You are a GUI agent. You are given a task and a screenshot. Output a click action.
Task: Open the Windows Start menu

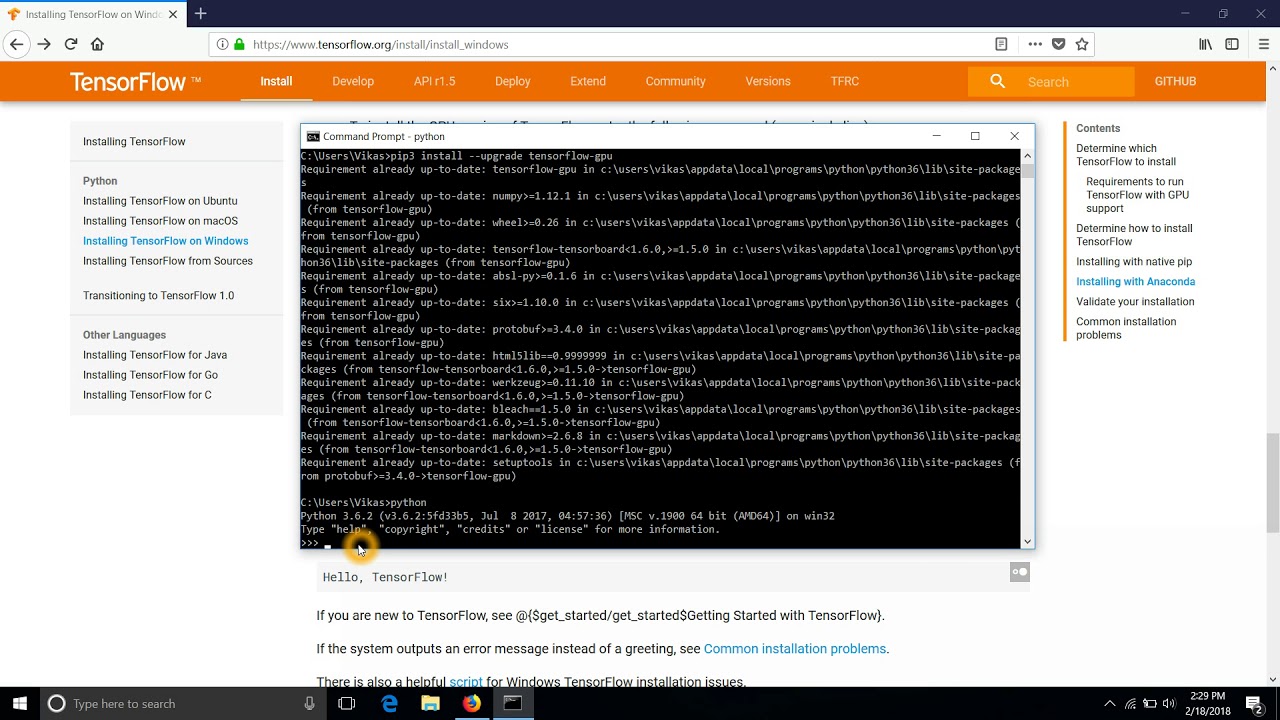point(19,703)
